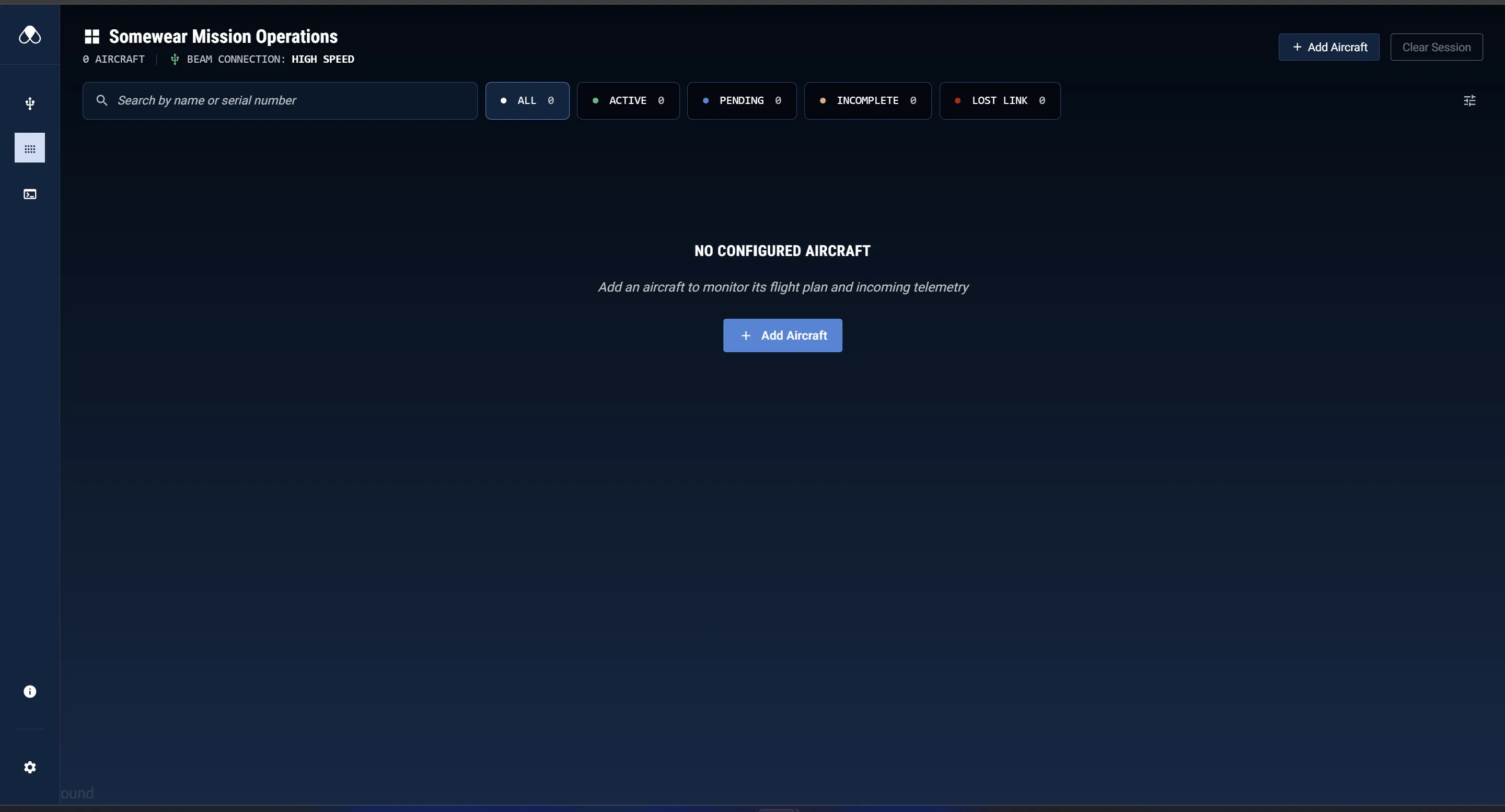Screen dimensions: 1505x812
Task: Click the 'Somewear Mission Operations' title
Action: [223, 37]
